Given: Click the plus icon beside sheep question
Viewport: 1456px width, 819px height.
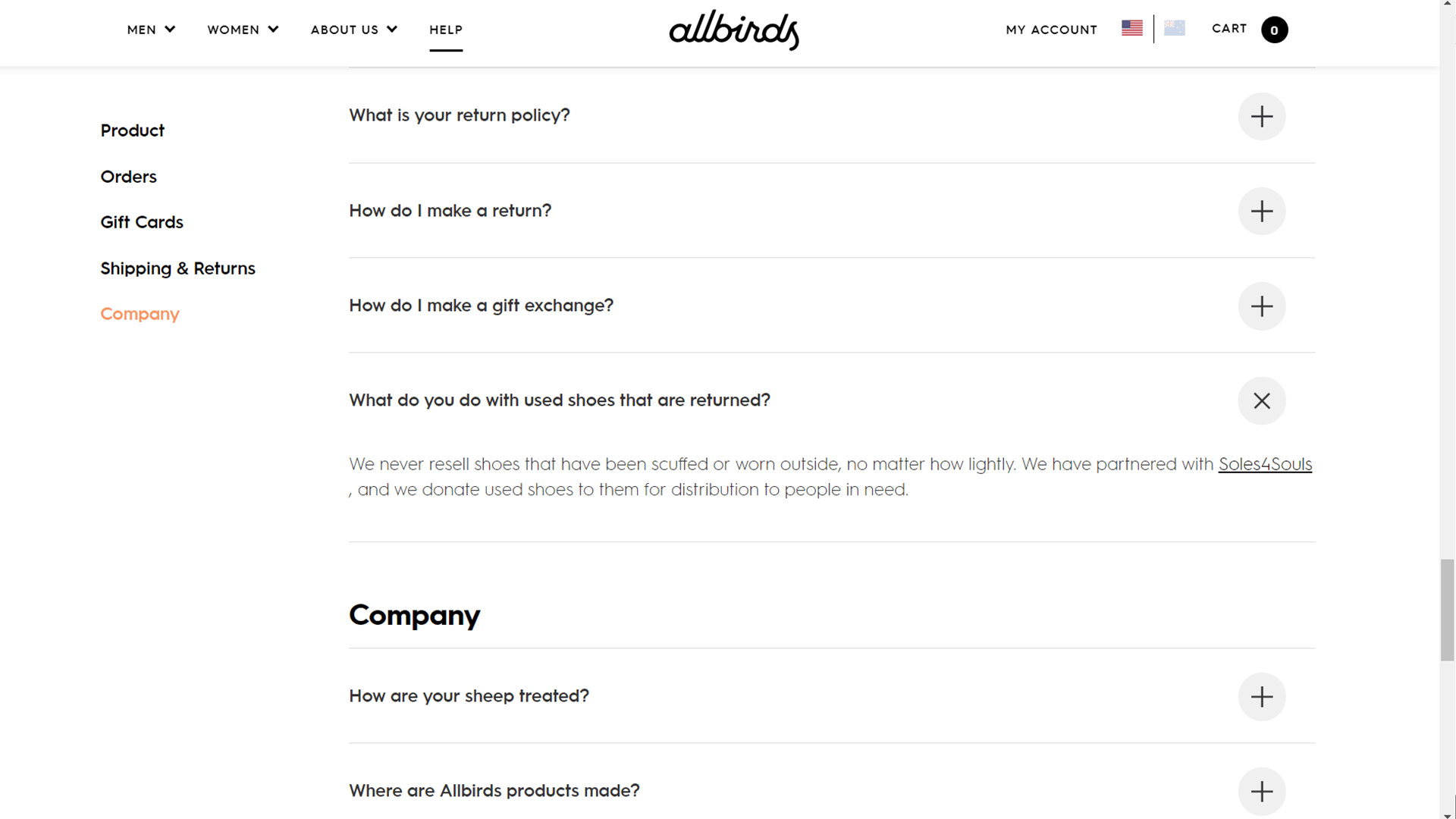Looking at the screenshot, I should (1261, 696).
